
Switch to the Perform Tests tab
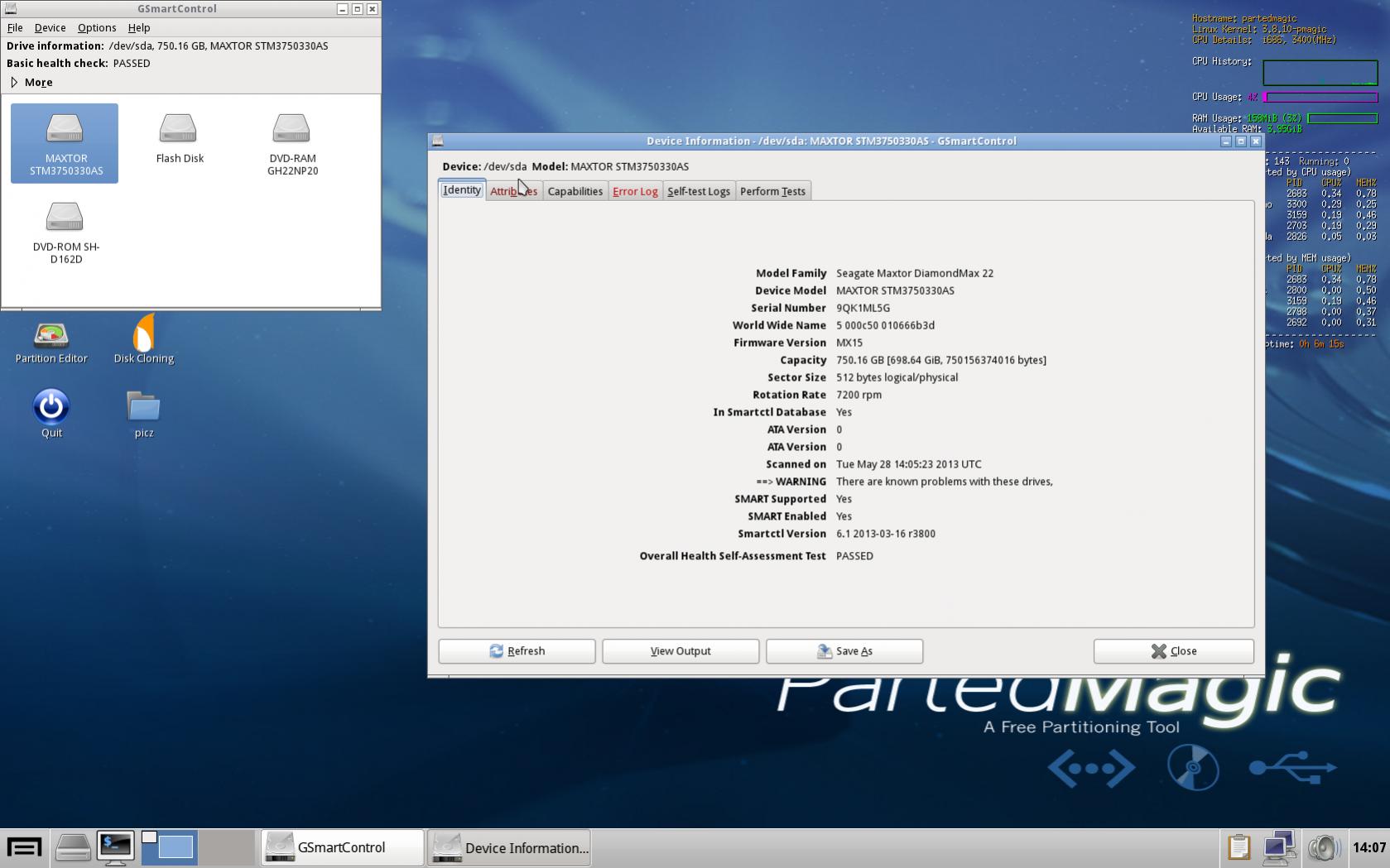click(772, 191)
